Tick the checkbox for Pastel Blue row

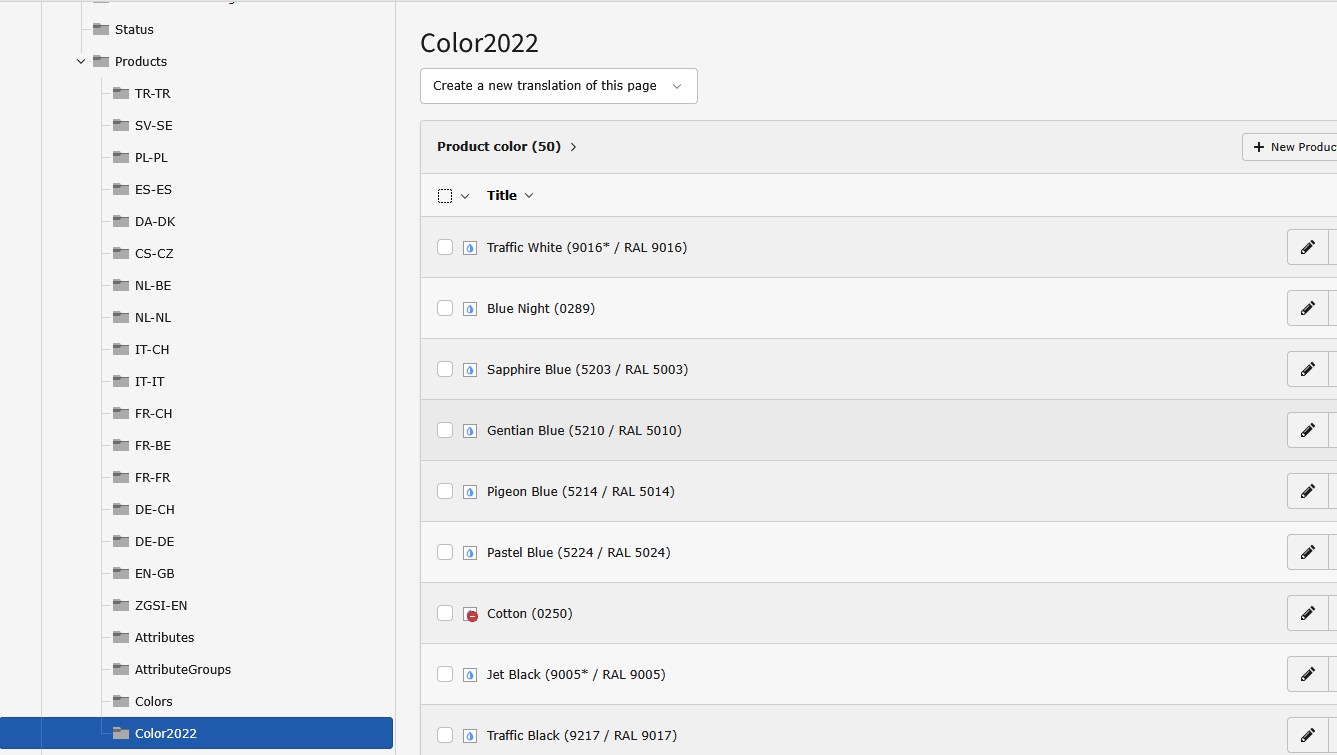click(445, 552)
